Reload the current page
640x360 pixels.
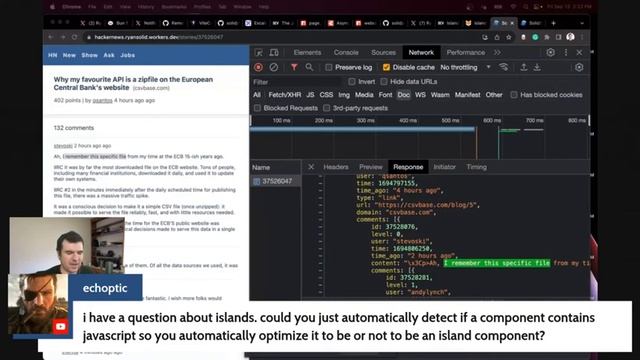click(74, 37)
